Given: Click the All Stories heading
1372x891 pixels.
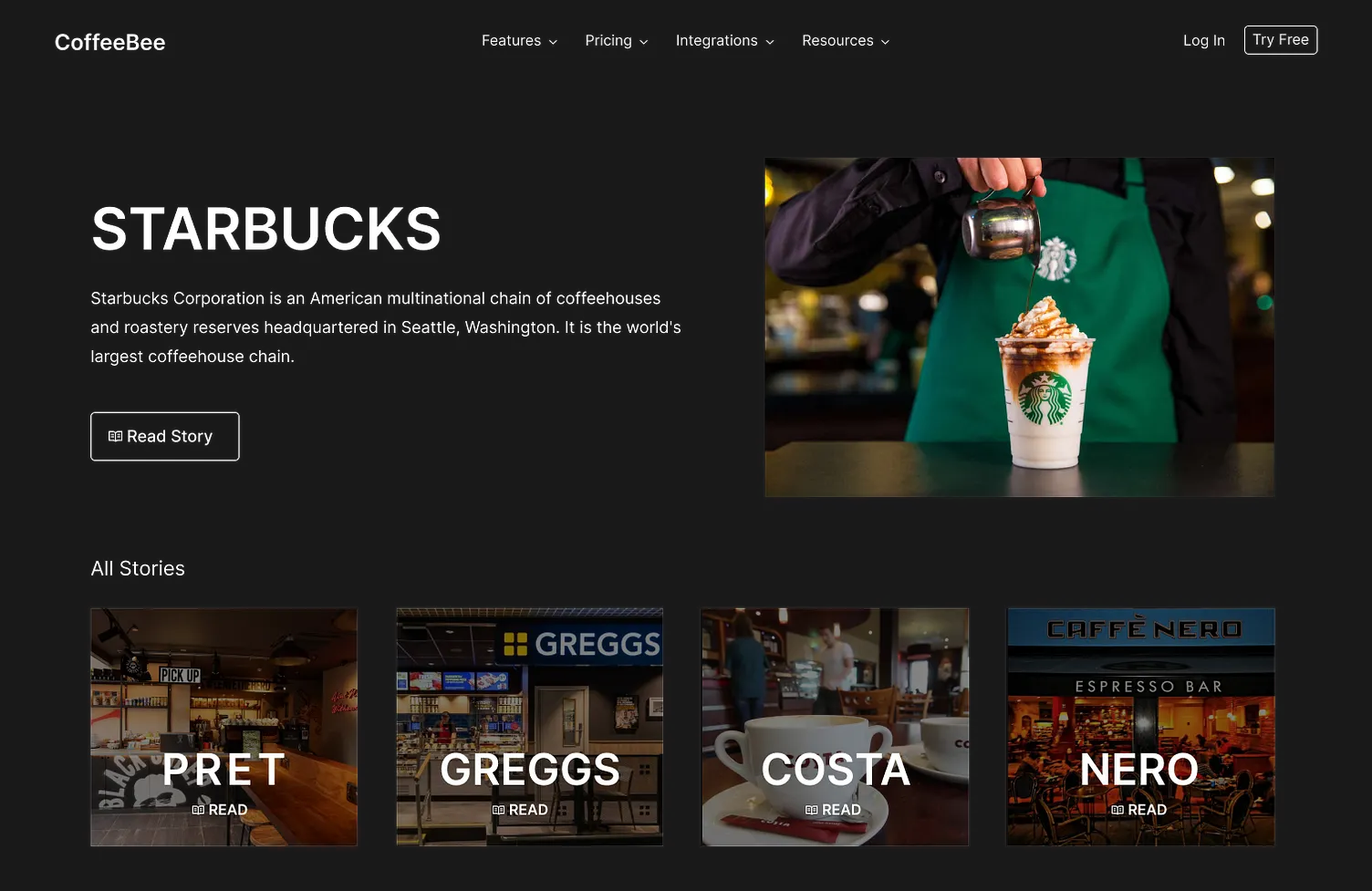Looking at the screenshot, I should tap(138, 569).
